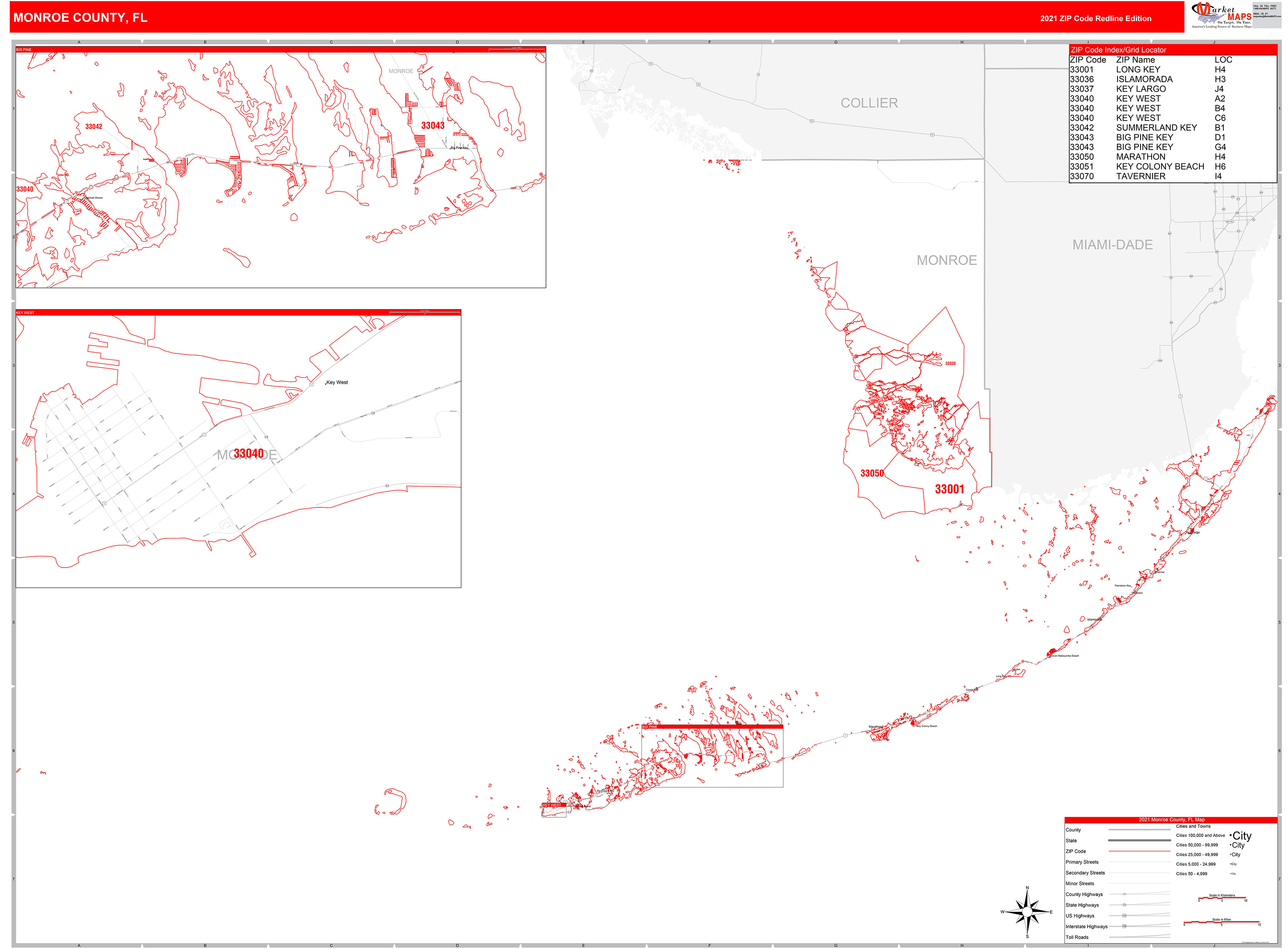Click the Scale in Miles bar

(1222, 922)
